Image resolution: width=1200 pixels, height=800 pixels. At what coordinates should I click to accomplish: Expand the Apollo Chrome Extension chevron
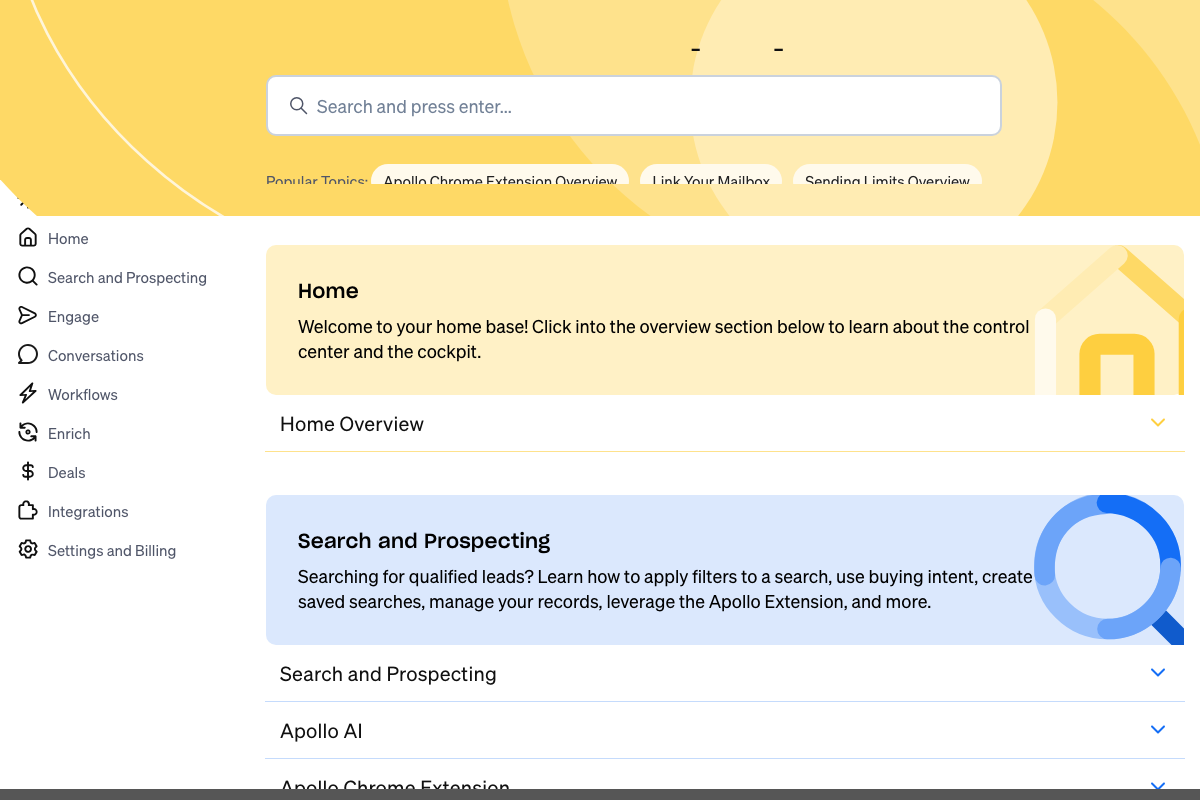coord(1158,785)
